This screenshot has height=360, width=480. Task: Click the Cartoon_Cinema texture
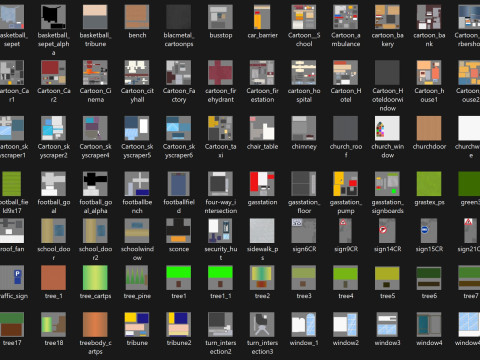coord(95,72)
